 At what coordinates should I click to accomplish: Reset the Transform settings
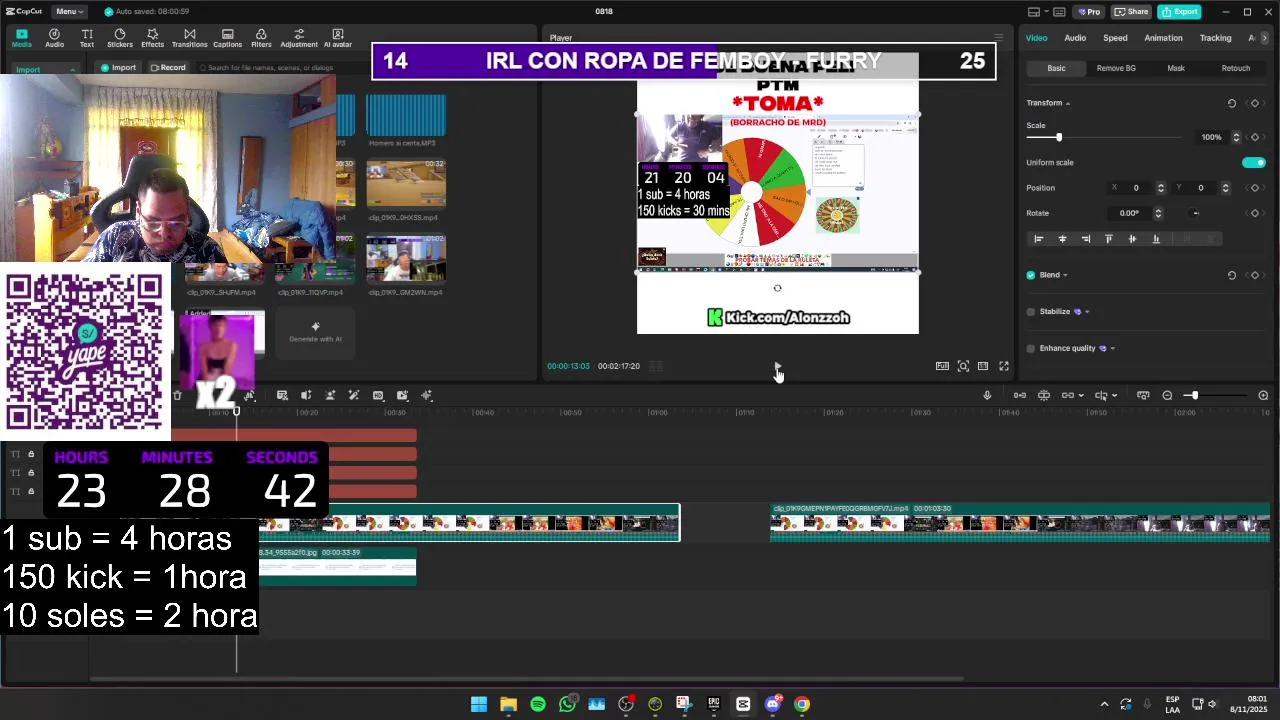1232,103
